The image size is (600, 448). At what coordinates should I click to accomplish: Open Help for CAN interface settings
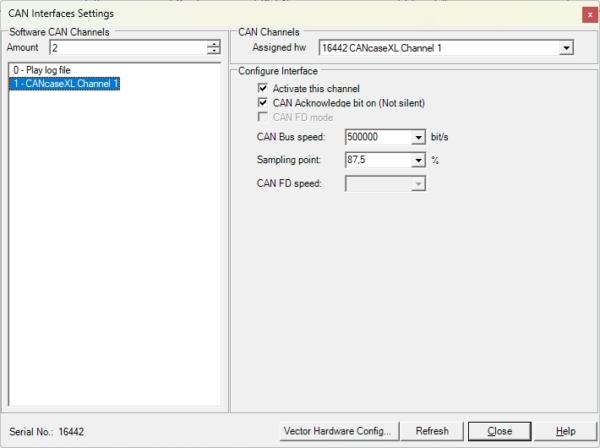pos(565,431)
